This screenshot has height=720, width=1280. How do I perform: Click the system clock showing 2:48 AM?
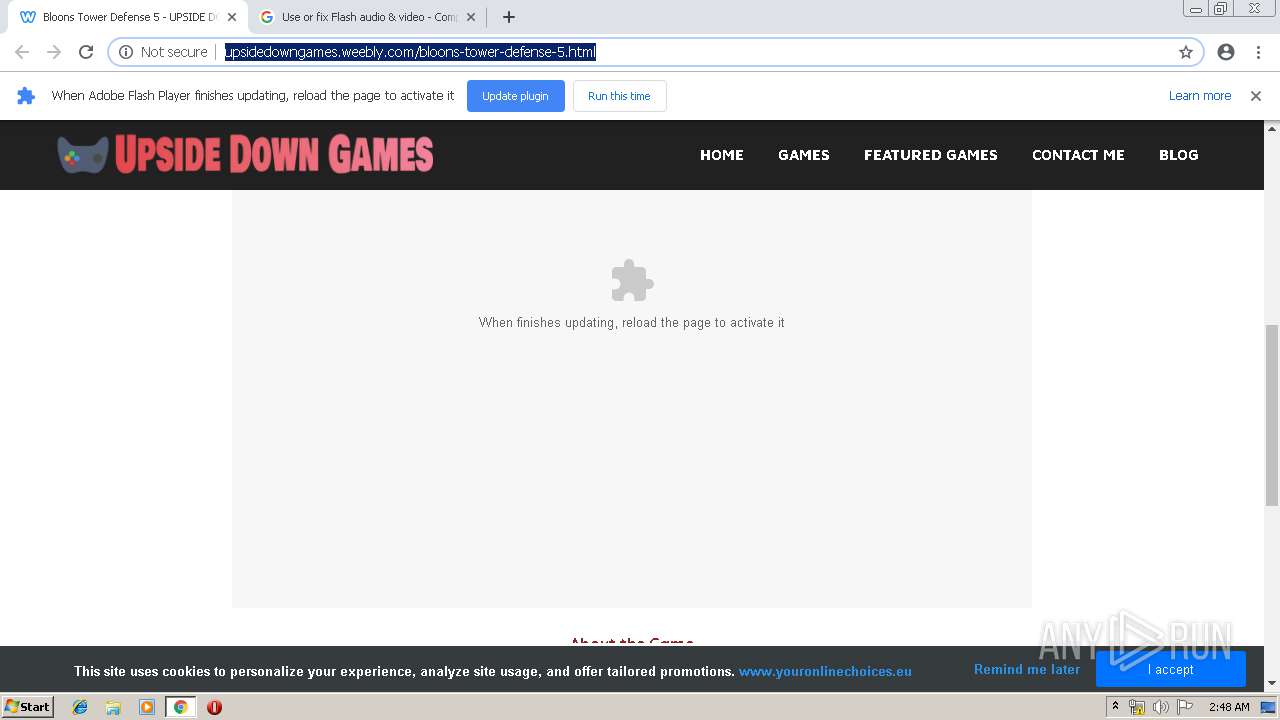1229,707
